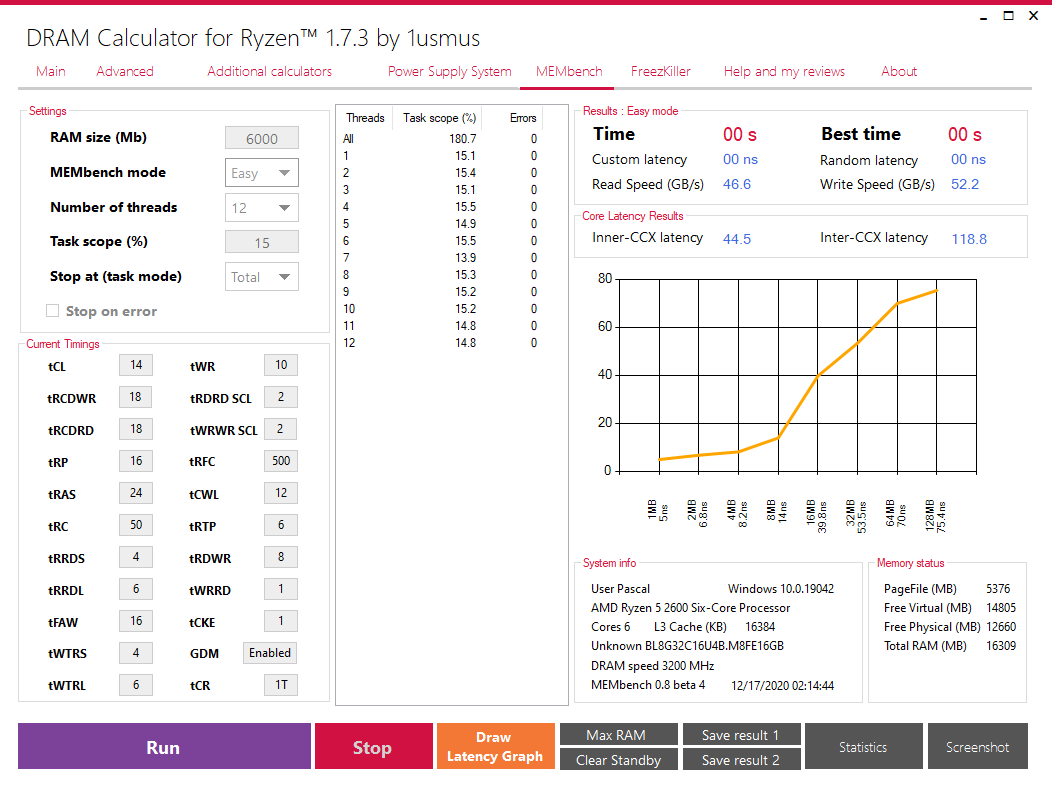The height and width of the screenshot is (791, 1052).
Task: Select the All threads row
Action: 441,138
